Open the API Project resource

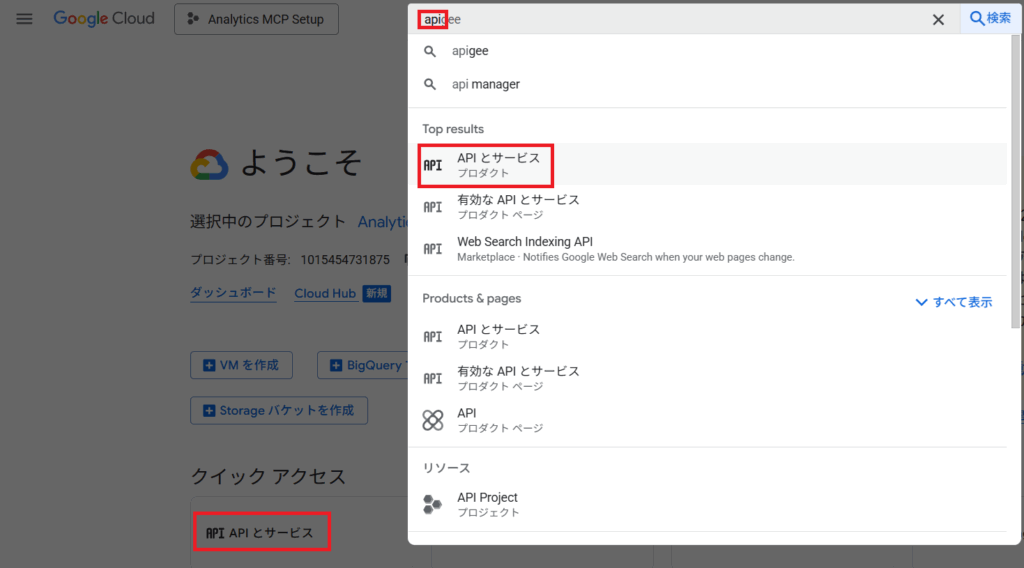(487, 504)
